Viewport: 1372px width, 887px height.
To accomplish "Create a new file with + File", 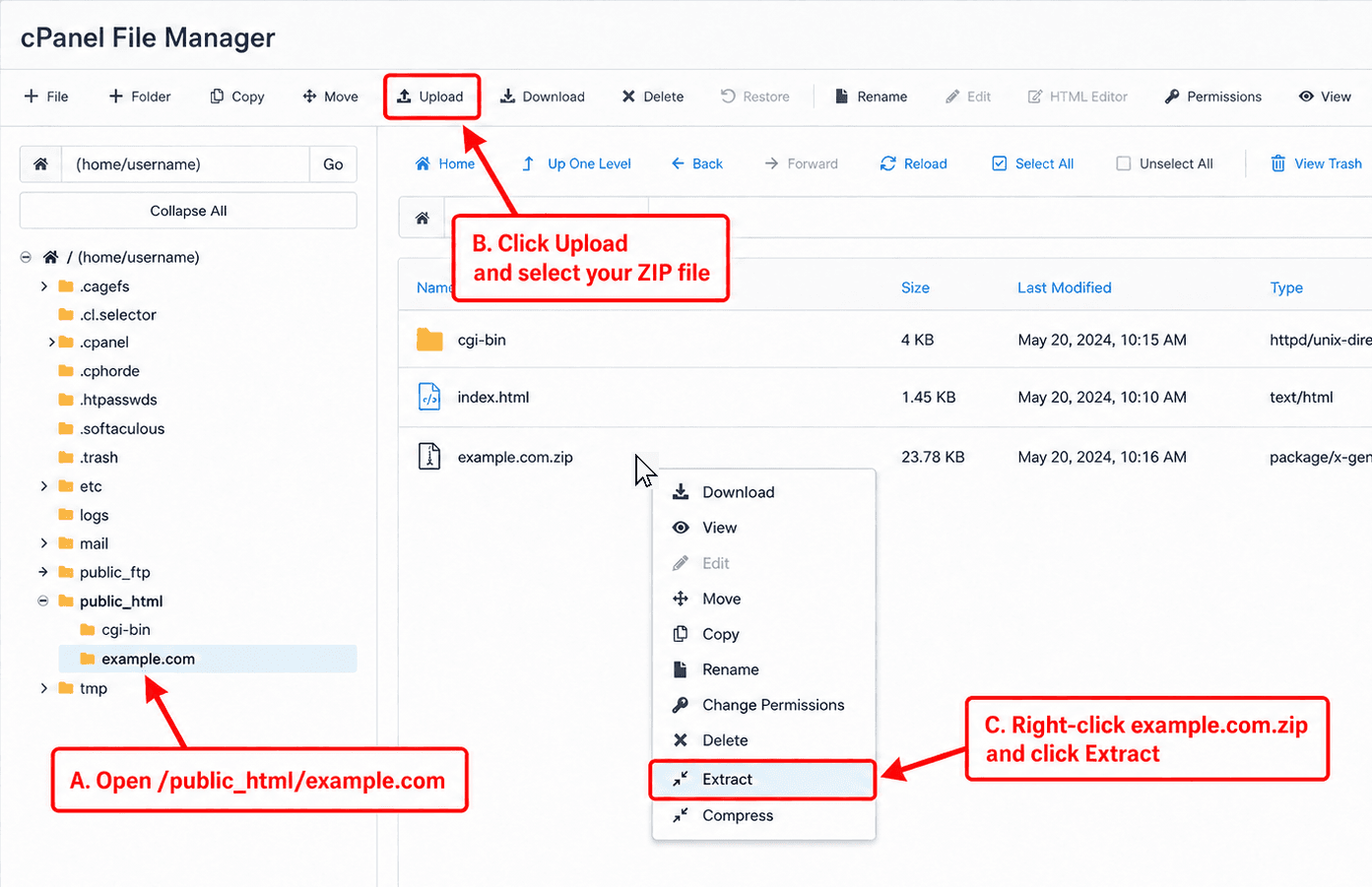I will coord(46,96).
